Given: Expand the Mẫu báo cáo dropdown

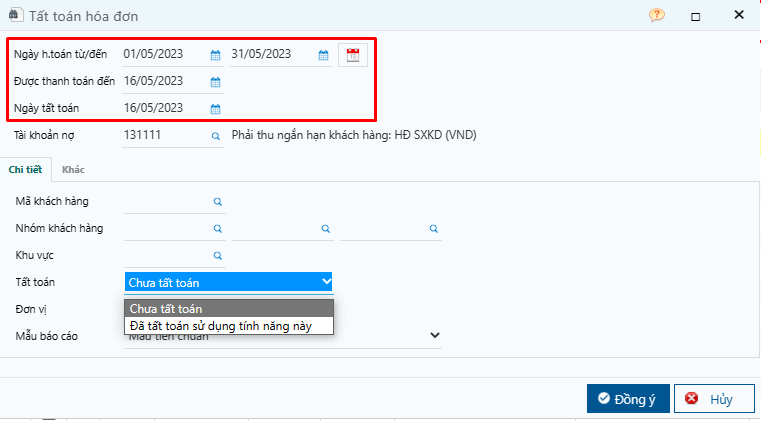Looking at the screenshot, I should (435, 335).
